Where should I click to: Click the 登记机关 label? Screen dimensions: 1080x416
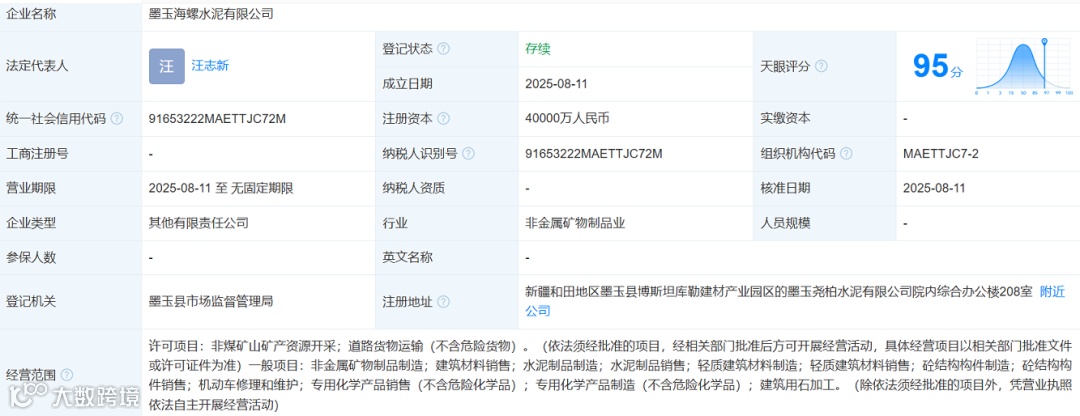click(x=30, y=302)
